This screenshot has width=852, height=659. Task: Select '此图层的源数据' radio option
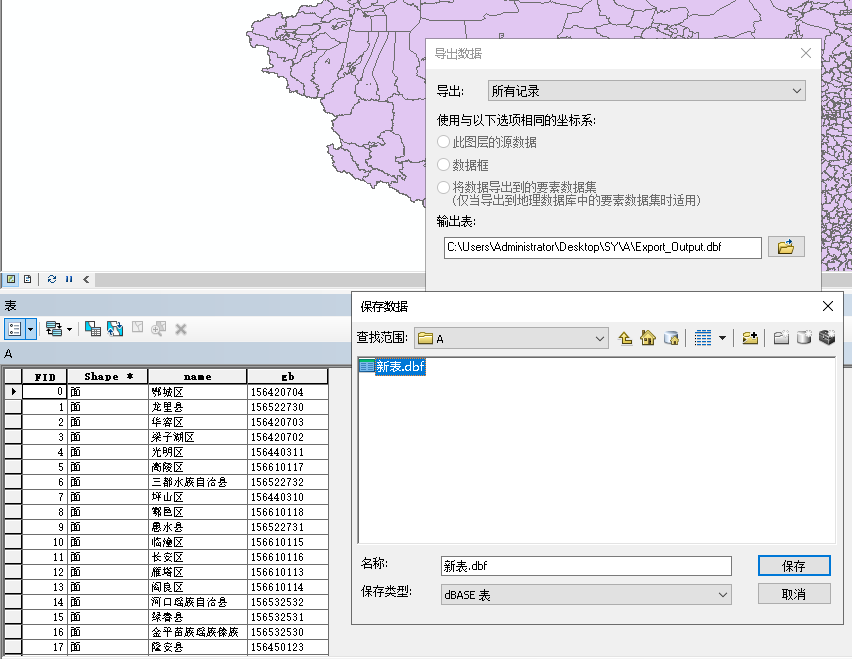[444, 142]
